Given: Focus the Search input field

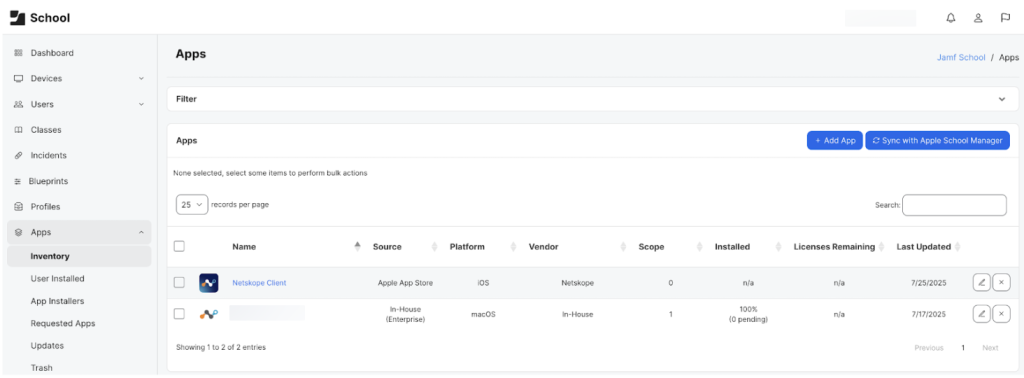Looking at the screenshot, I should point(954,205).
